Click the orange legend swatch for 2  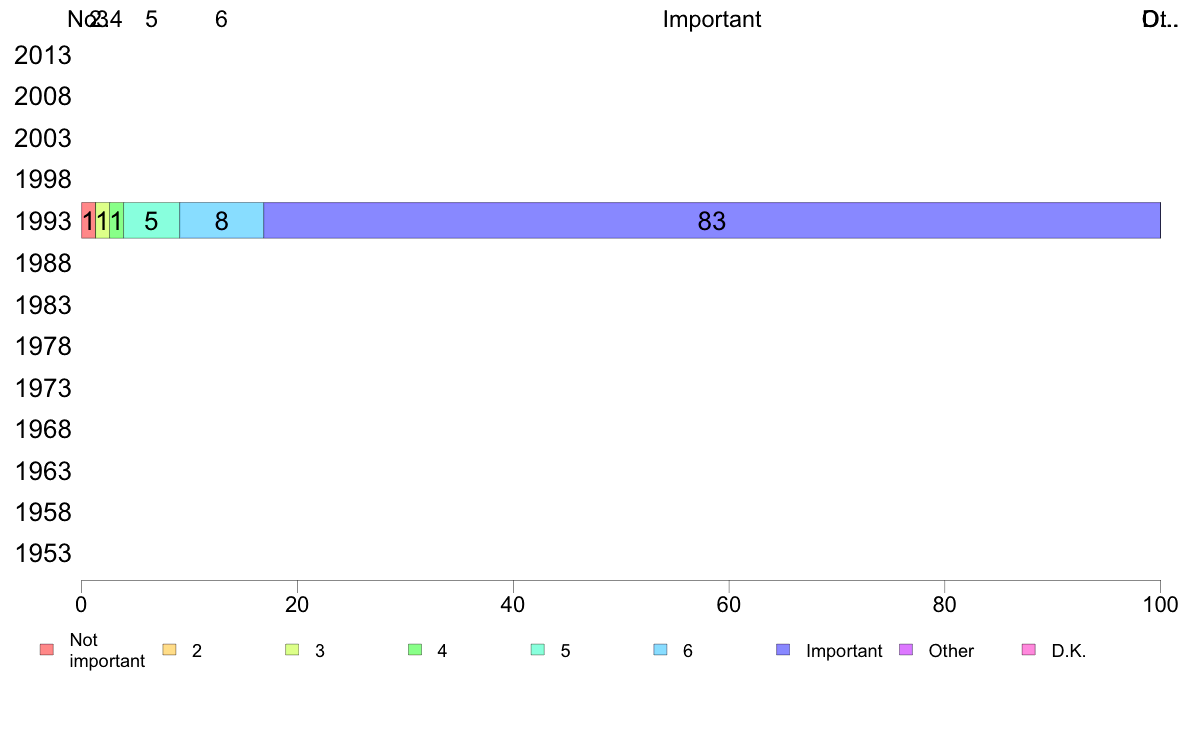(x=170, y=650)
